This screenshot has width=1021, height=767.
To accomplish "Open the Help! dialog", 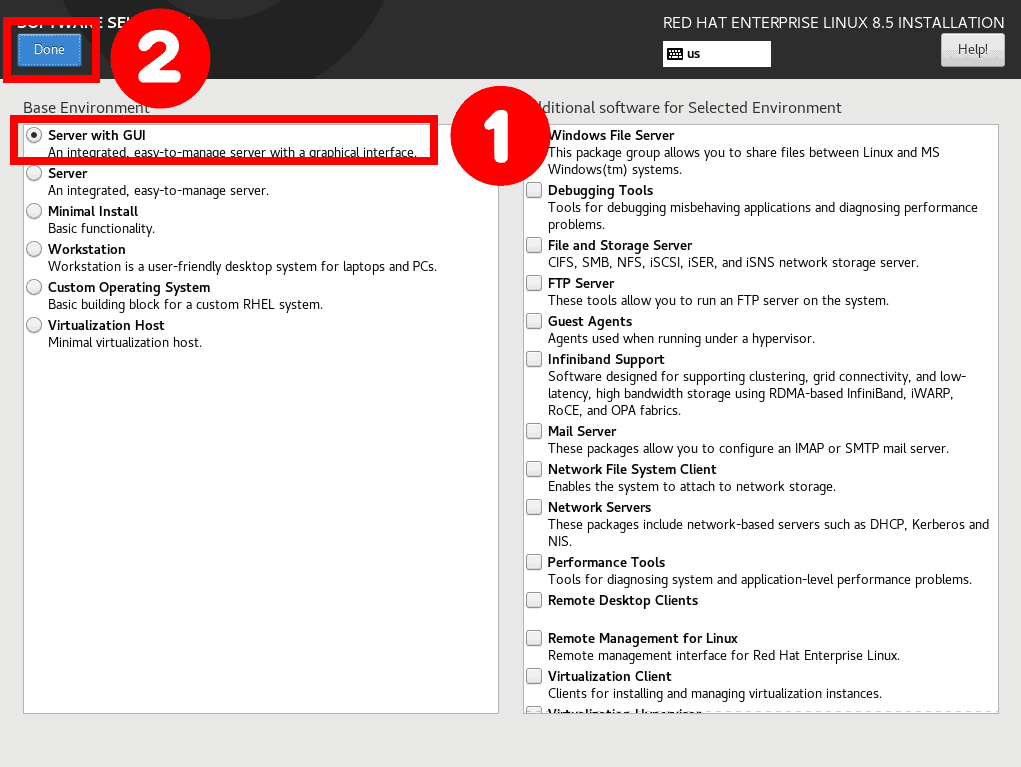I will (972, 49).
